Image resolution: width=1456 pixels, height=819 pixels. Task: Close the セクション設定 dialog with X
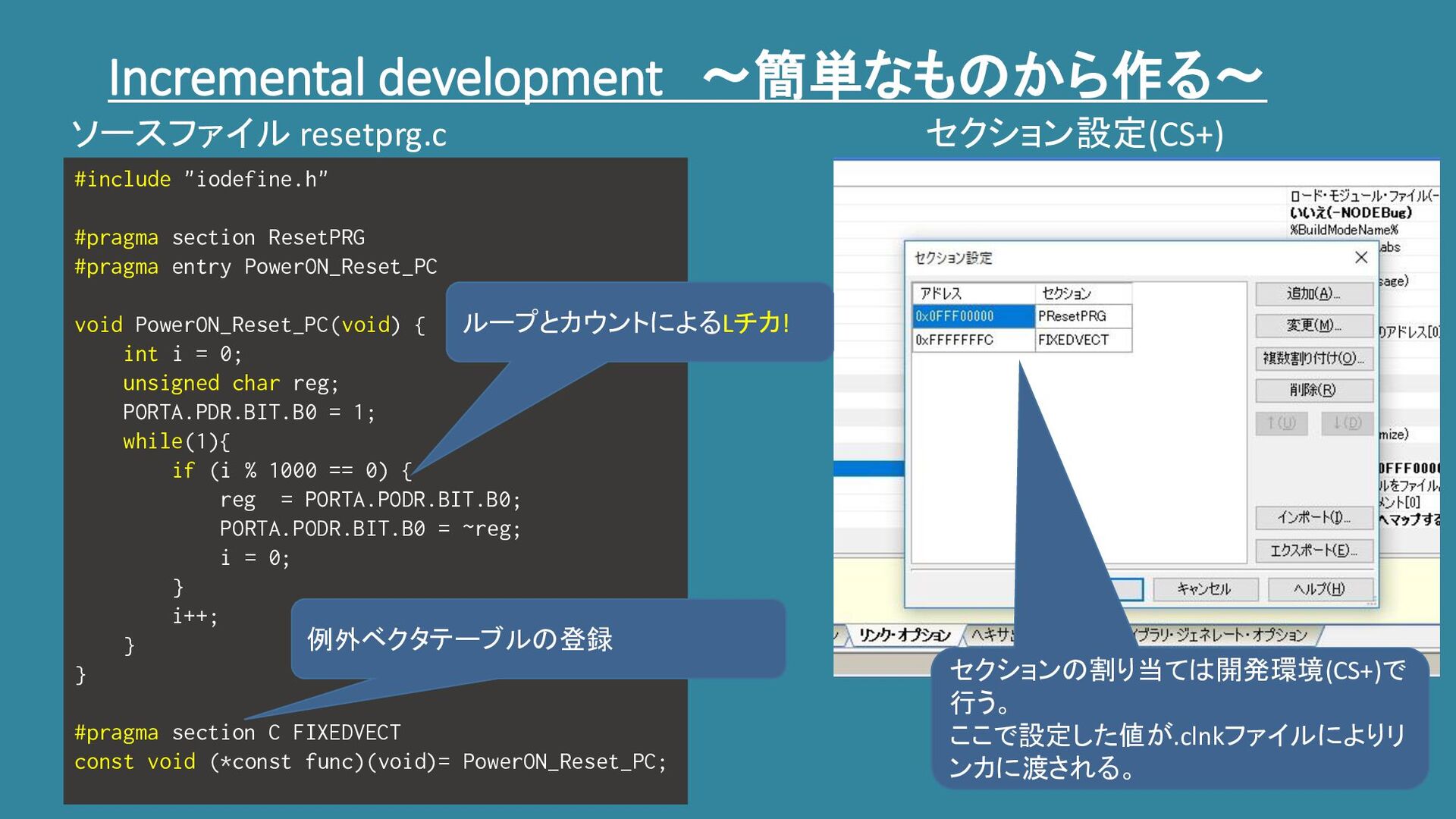click(1361, 258)
